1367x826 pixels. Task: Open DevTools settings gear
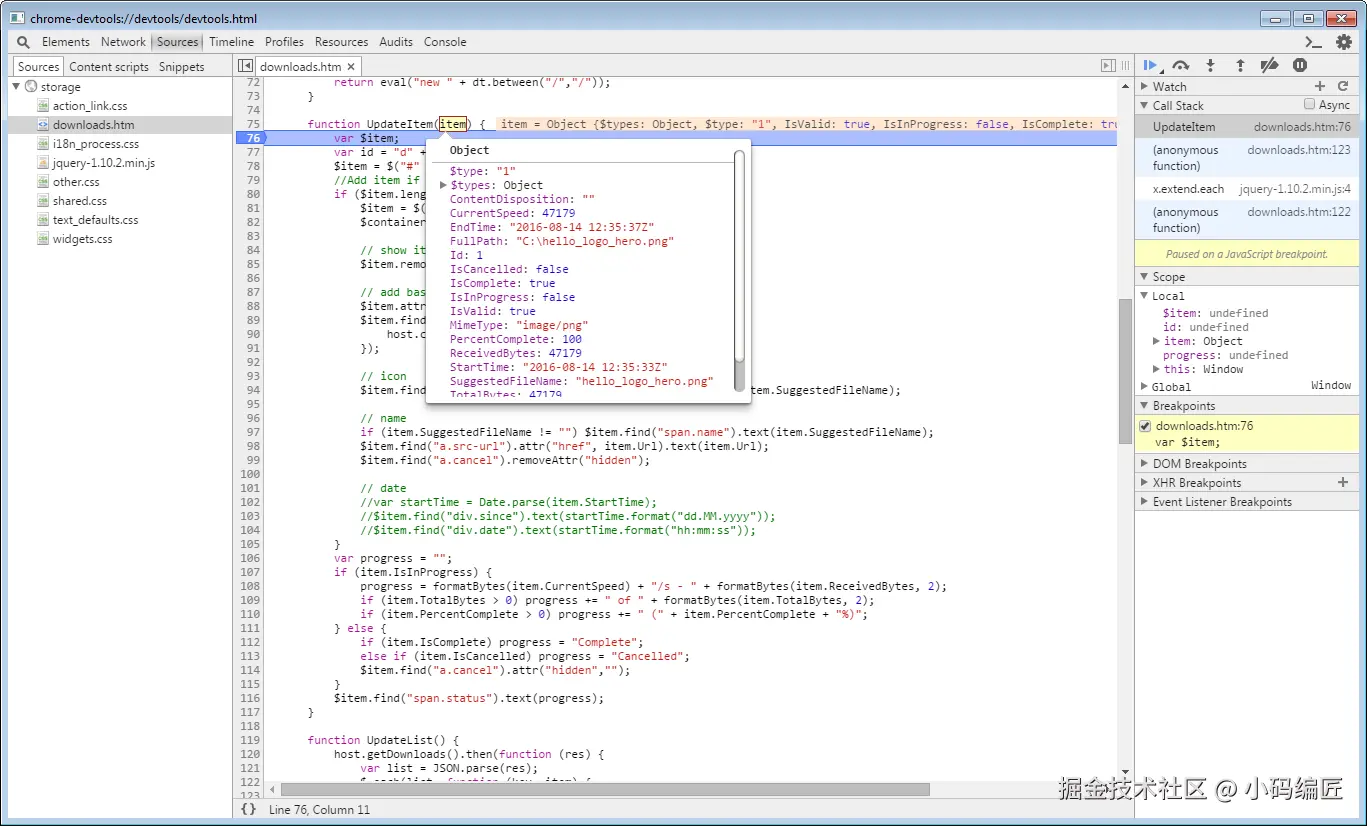pos(1344,42)
